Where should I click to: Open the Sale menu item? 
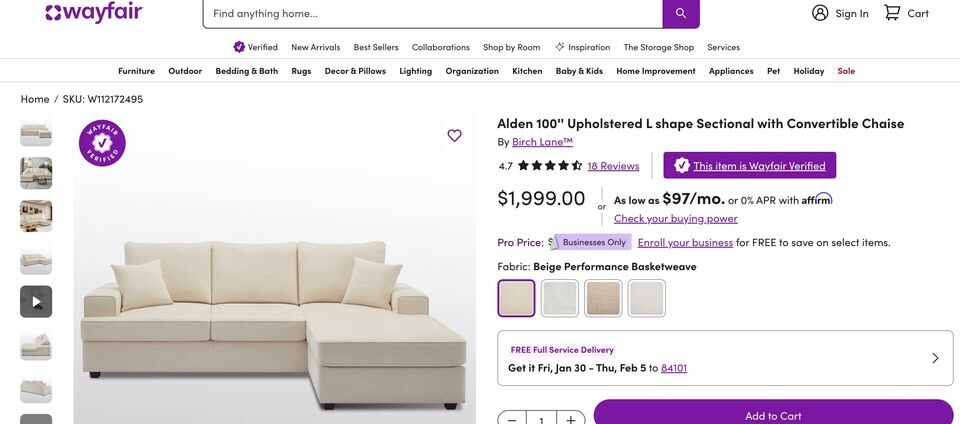click(x=846, y=71)
